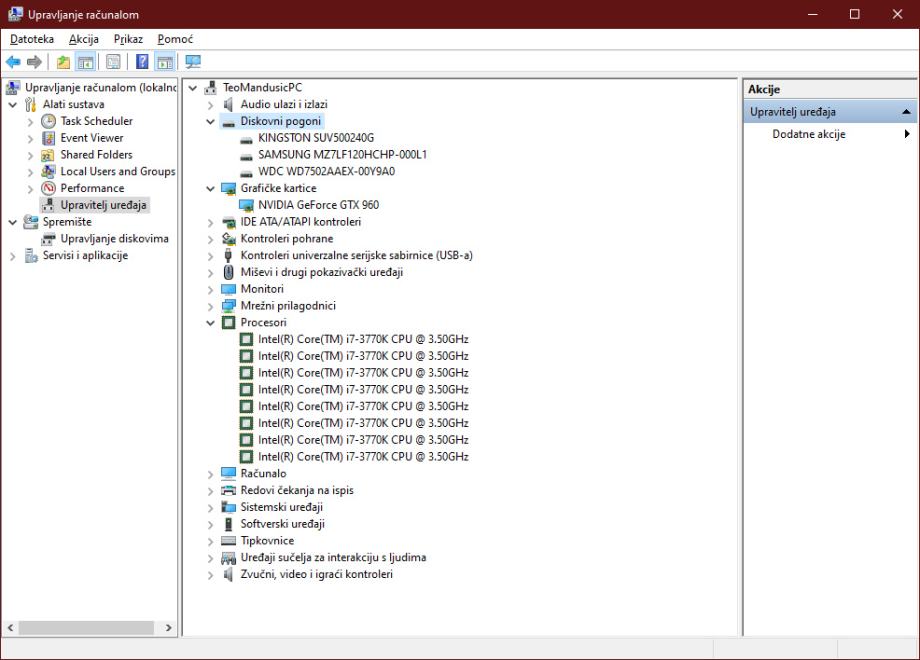The image size is (920, 660).
Task: Expand the IDE ATA/ATAPI kontroleri category
Action: pos(211,222)
